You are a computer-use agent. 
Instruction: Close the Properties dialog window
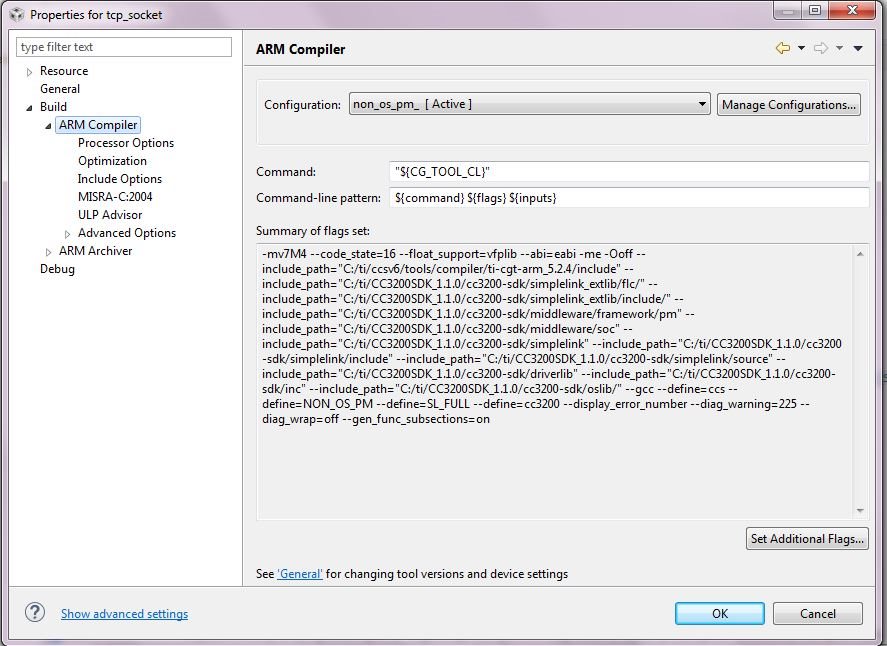(x=852, y=10)
